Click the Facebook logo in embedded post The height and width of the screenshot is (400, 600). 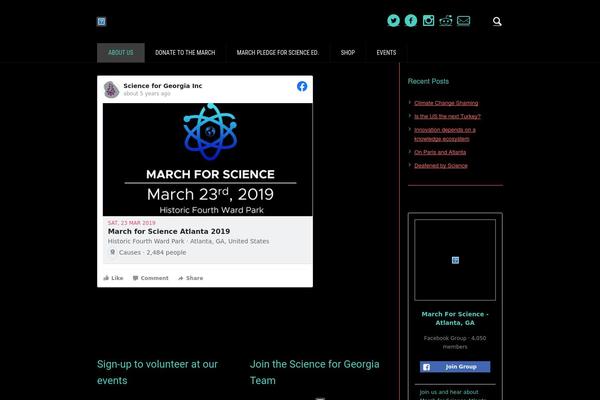[x=302, y=87]
